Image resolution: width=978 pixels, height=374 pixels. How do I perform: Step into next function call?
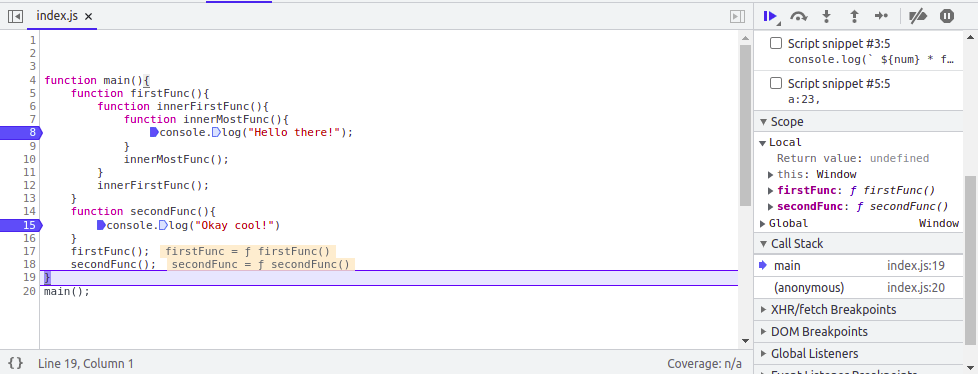[x=826, y=17]
